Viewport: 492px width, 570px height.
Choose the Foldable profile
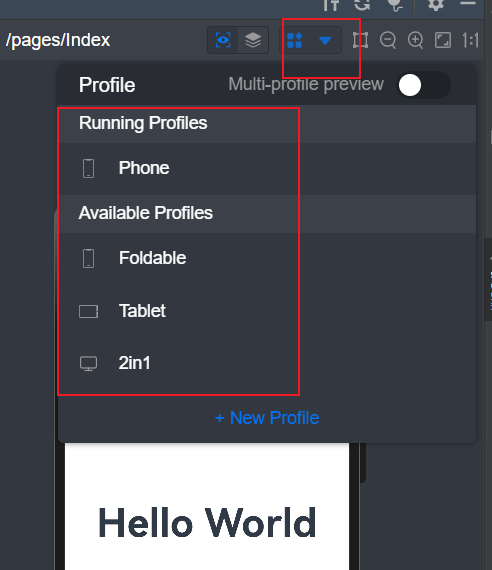[267, 258]
